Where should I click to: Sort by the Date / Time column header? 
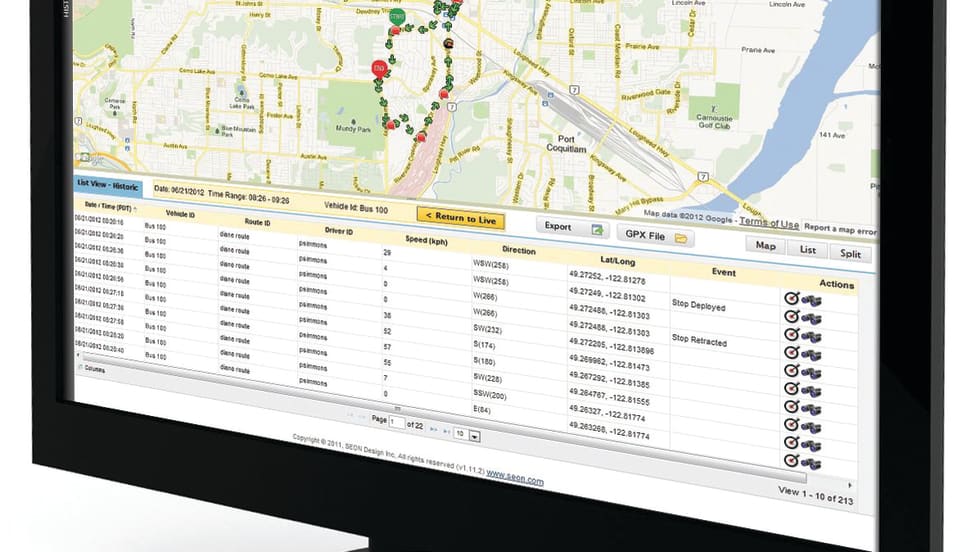tap(104, 205)
